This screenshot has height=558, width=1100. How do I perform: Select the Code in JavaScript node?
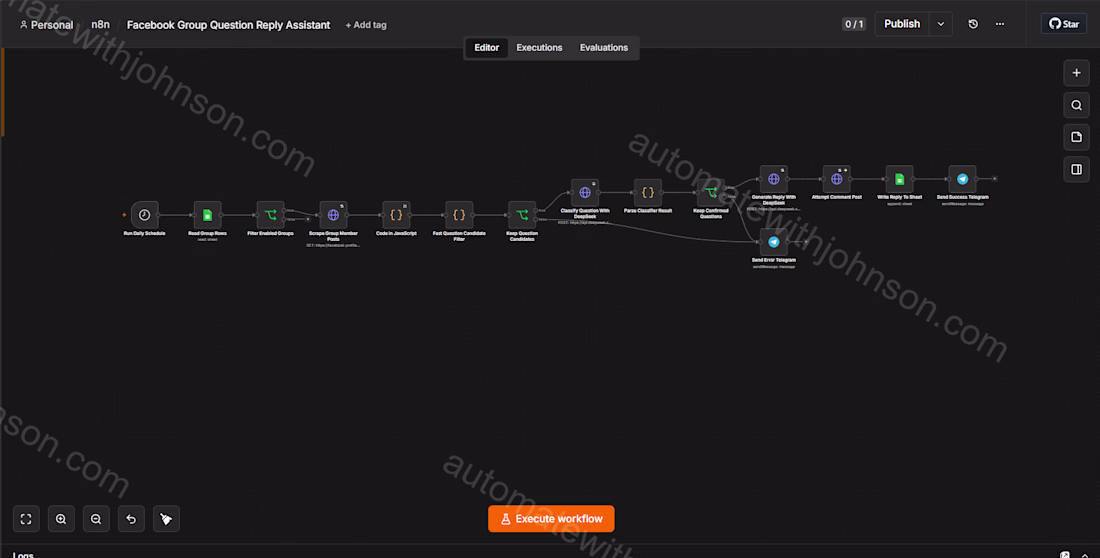[396, 215]
